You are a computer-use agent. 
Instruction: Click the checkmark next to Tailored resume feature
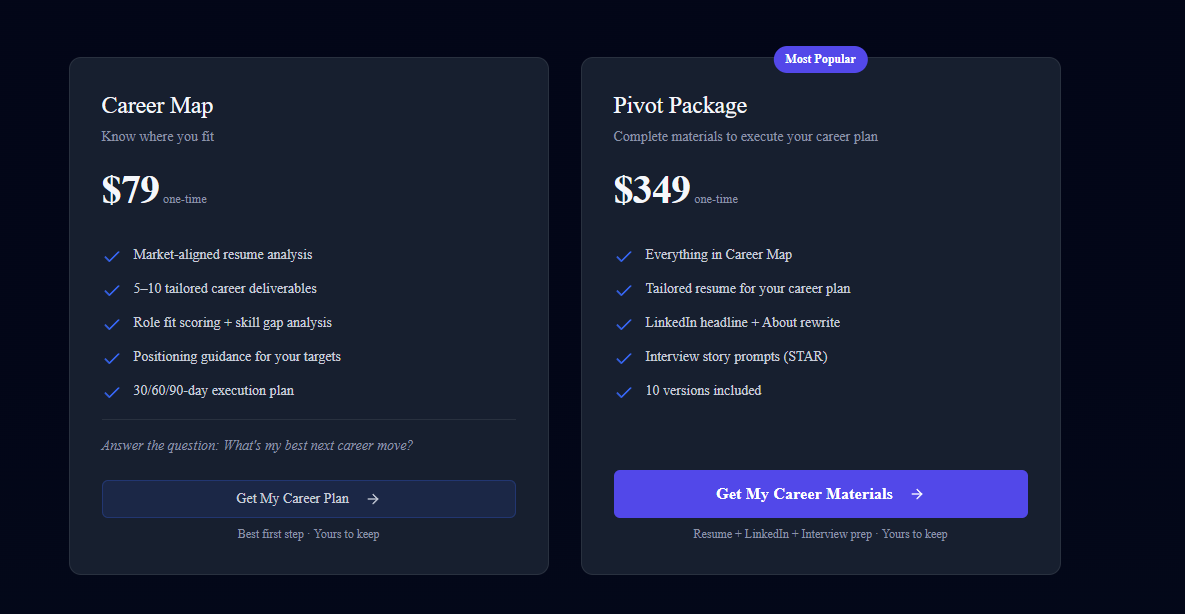(624, 290)
